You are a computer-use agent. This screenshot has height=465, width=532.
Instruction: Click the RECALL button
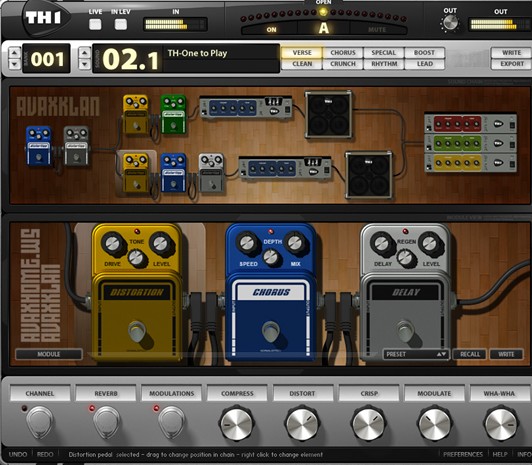[470, 354]
